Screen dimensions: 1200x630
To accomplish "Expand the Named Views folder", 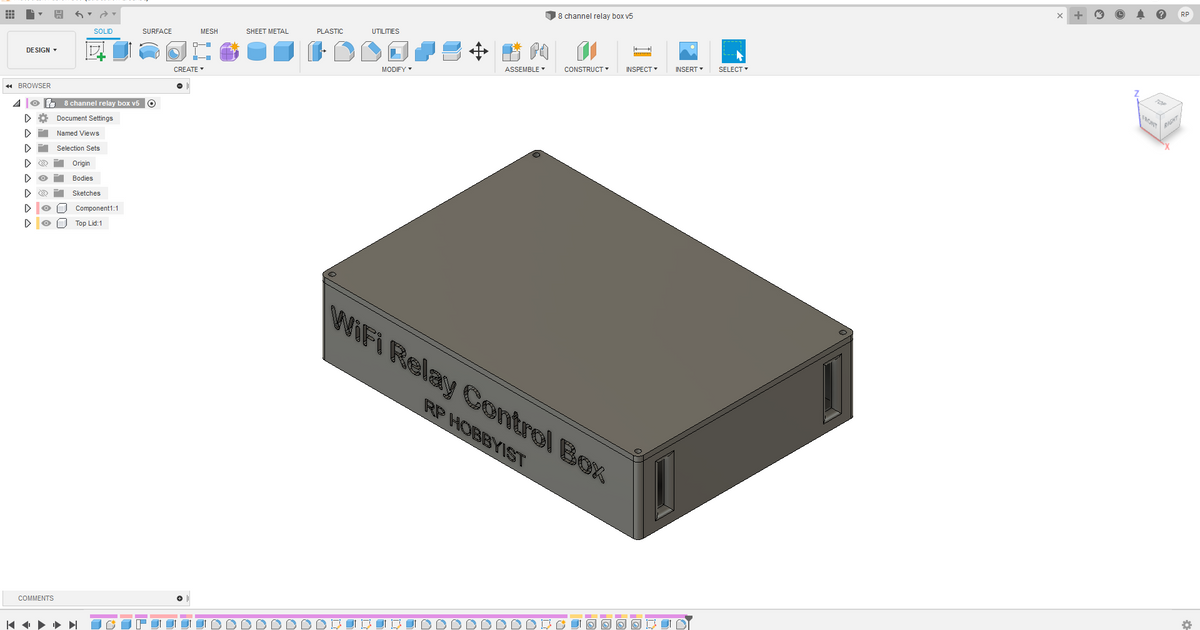I will tap(27, 133).
